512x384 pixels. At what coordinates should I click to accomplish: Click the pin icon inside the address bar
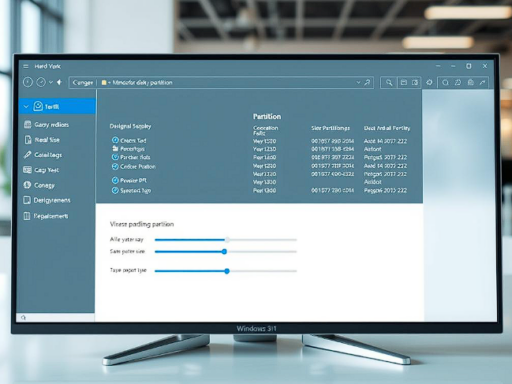tap(367, 82)
